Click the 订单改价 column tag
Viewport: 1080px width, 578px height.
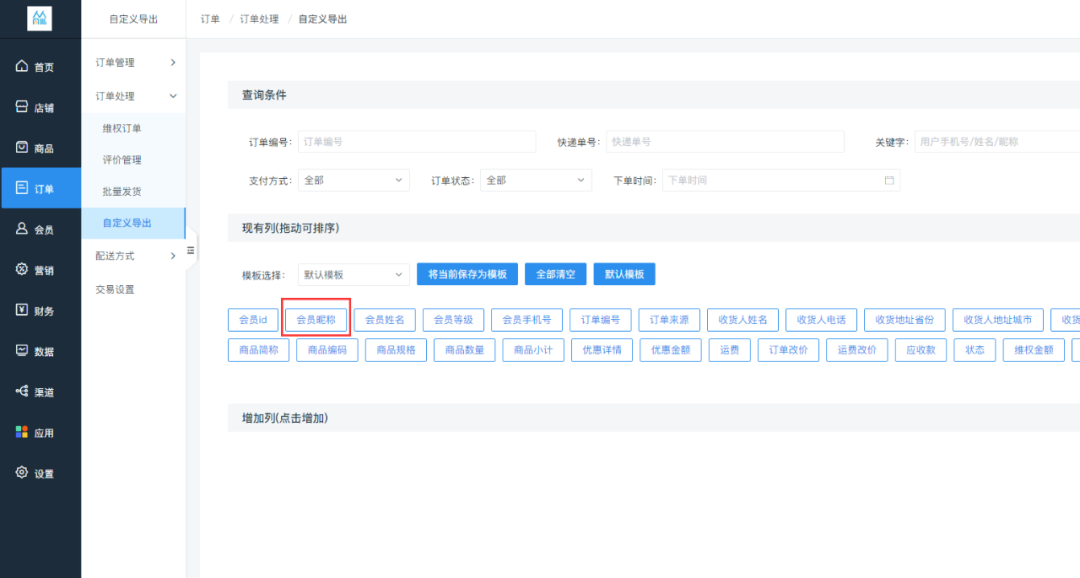[788, 350]
